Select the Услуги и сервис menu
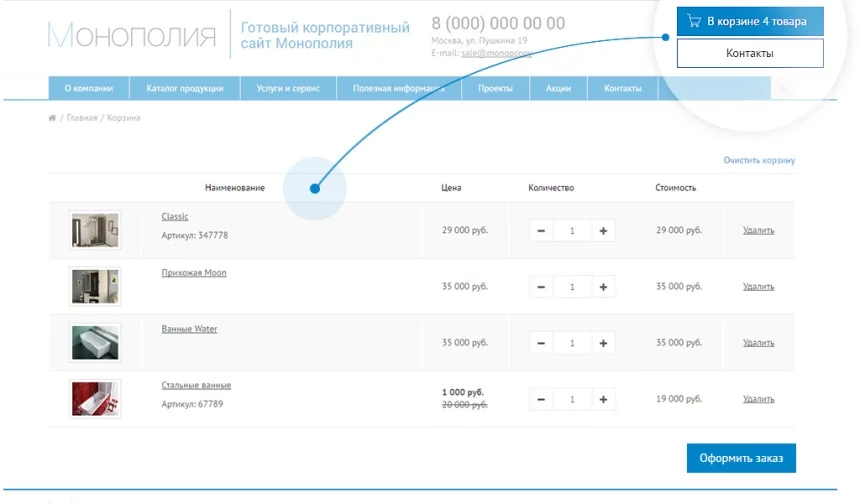The width and height of the screenshot is (860, 503). pos(288,89)
